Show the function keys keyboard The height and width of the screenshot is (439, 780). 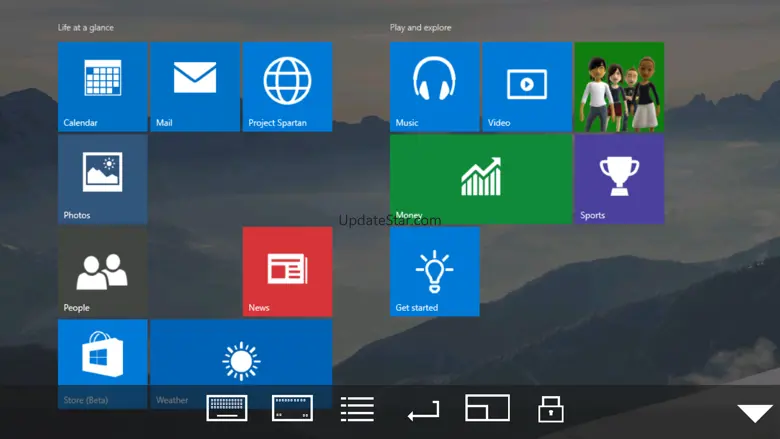click(292, 409)
